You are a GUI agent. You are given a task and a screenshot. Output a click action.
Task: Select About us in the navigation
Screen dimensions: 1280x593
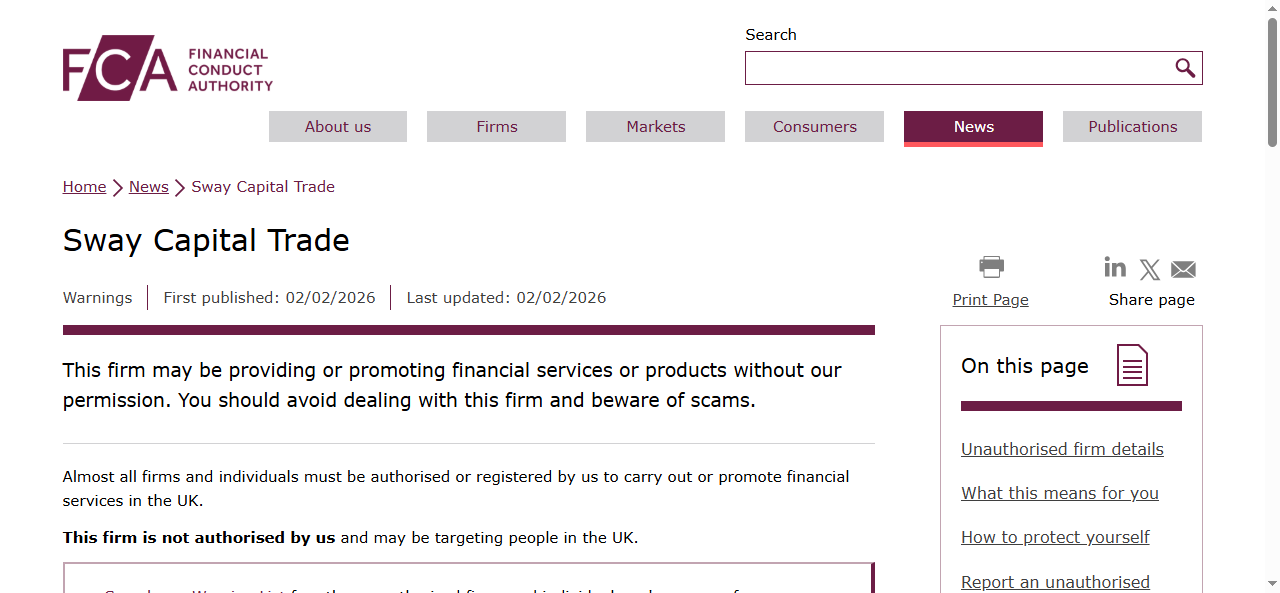click(x=337, y=126)
